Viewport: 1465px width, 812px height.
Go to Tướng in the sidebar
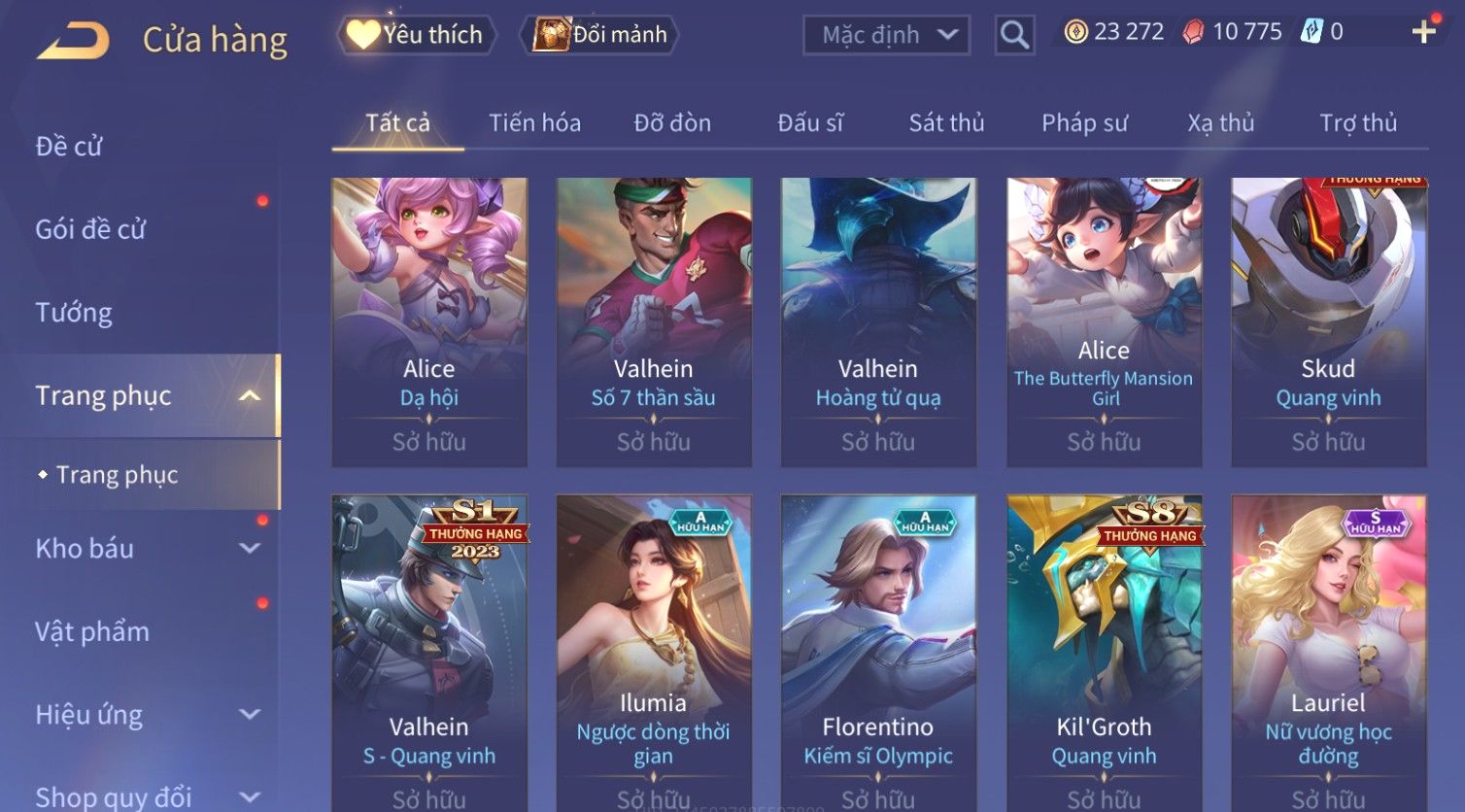[74, 313]
